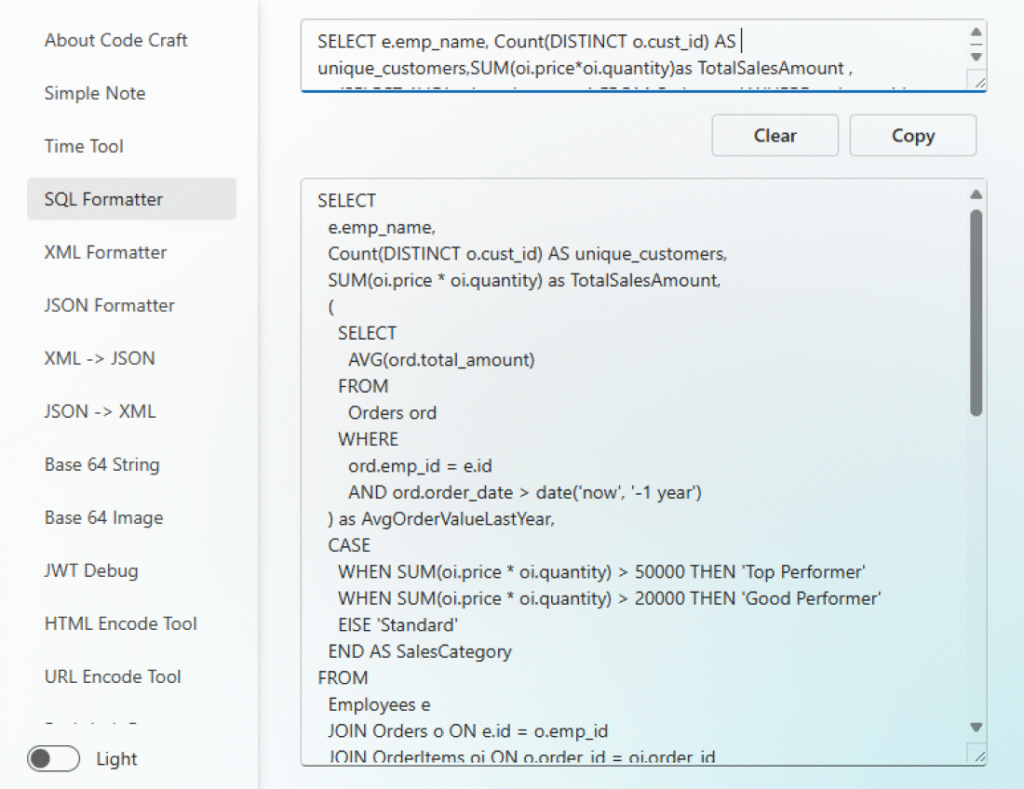Click output pane scroll down arrow
This screenshot has width=1024, height=789.
(976, 727)
